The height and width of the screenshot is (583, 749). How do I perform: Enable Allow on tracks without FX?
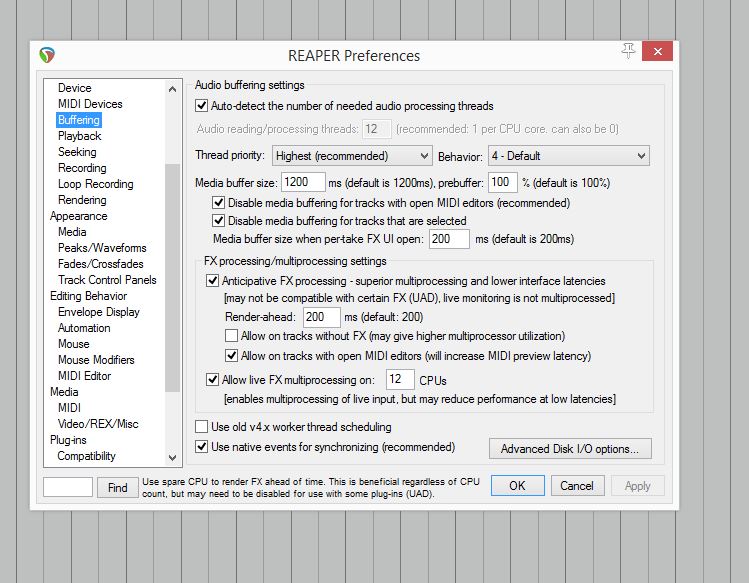pos(231,336)
